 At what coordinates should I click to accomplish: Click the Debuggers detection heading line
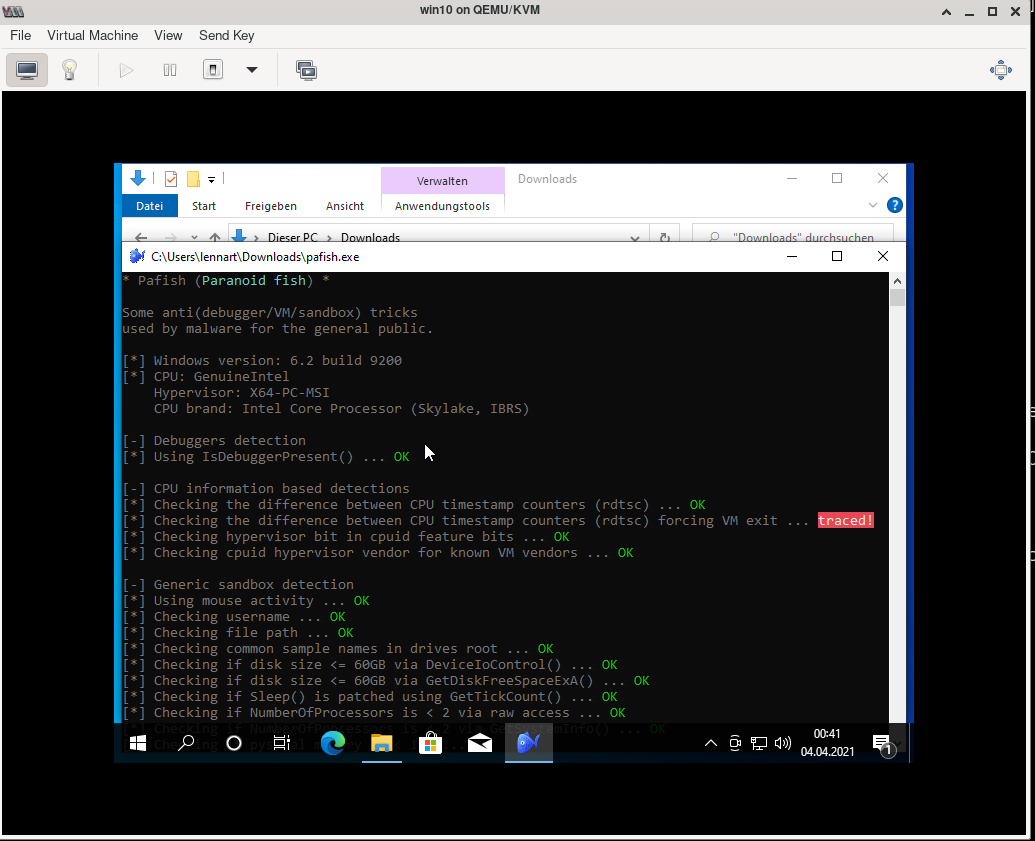[x=214, y=440]
